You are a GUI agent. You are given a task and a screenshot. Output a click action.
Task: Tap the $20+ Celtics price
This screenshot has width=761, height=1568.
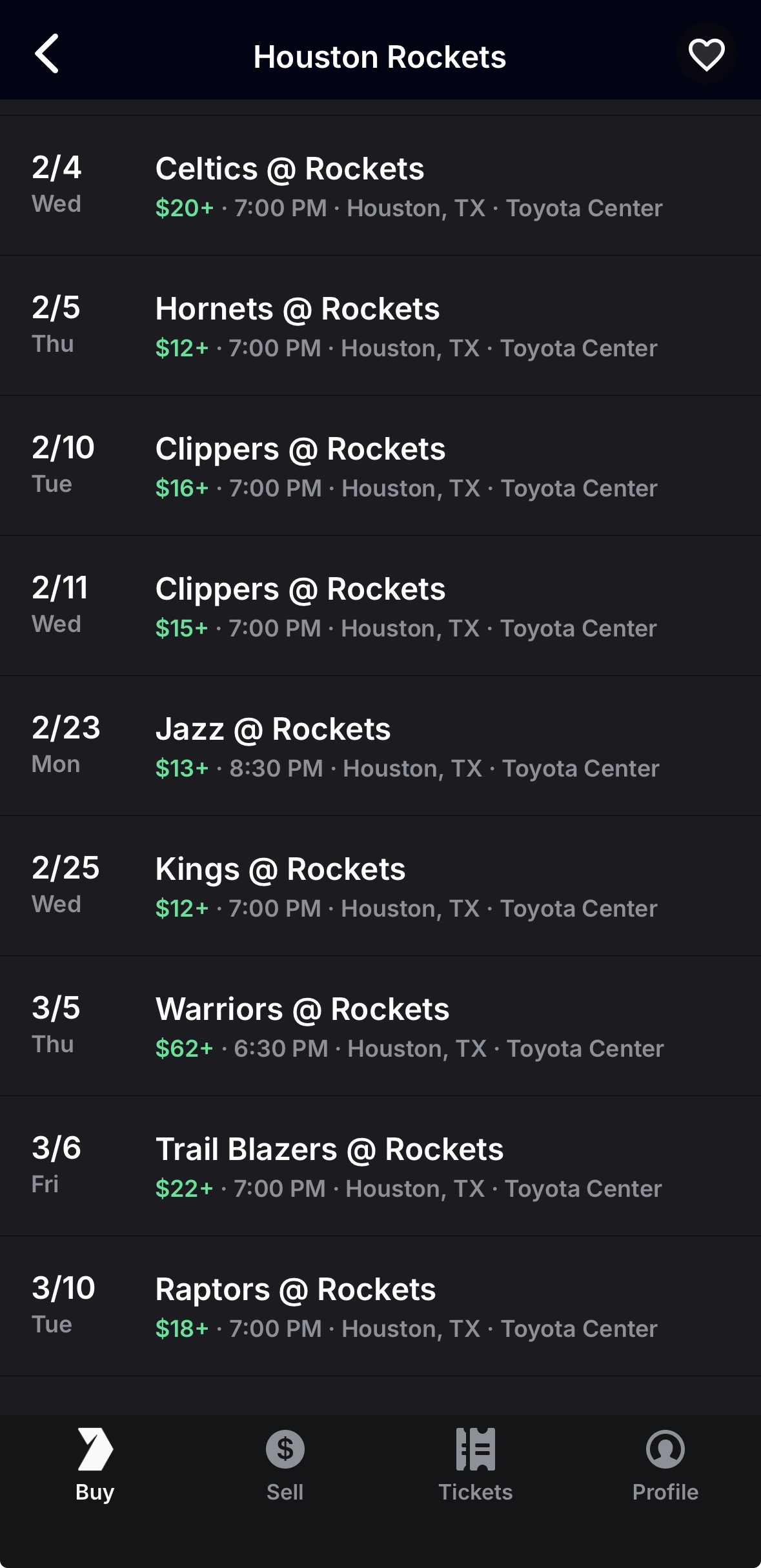coord(184,209)
